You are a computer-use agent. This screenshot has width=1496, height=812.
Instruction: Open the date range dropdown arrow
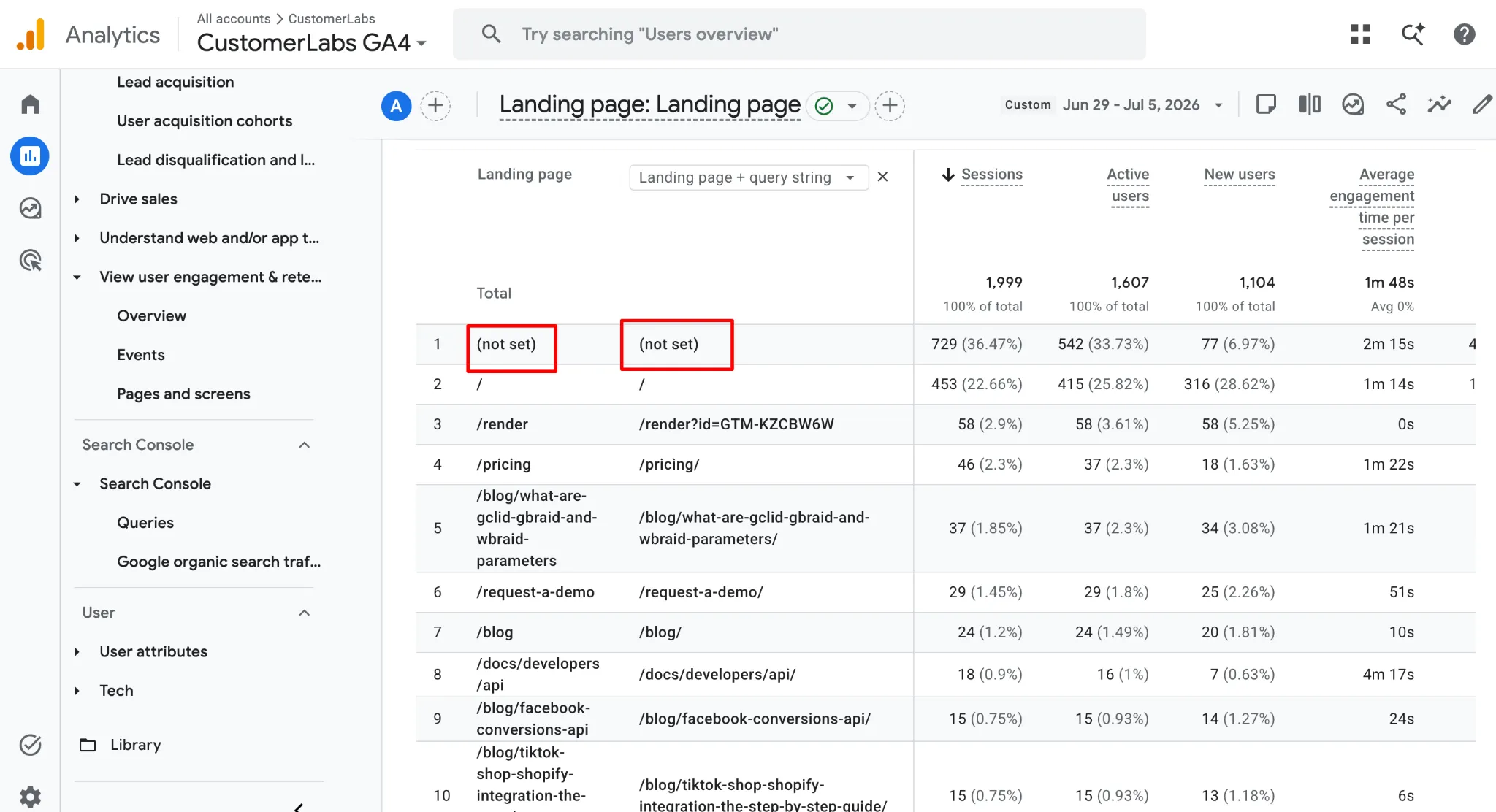1218,105
